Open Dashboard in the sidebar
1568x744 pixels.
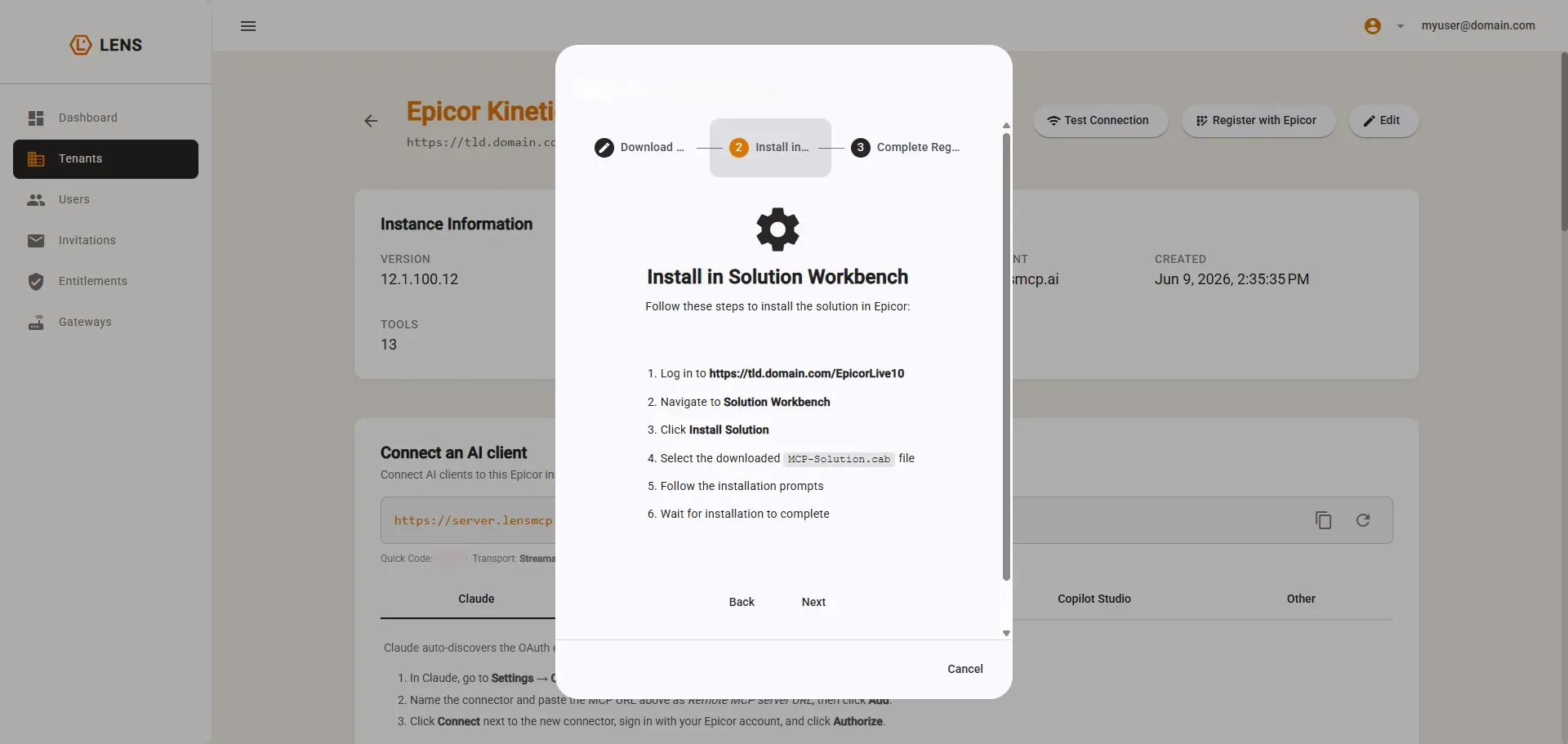tap(105, 118)
